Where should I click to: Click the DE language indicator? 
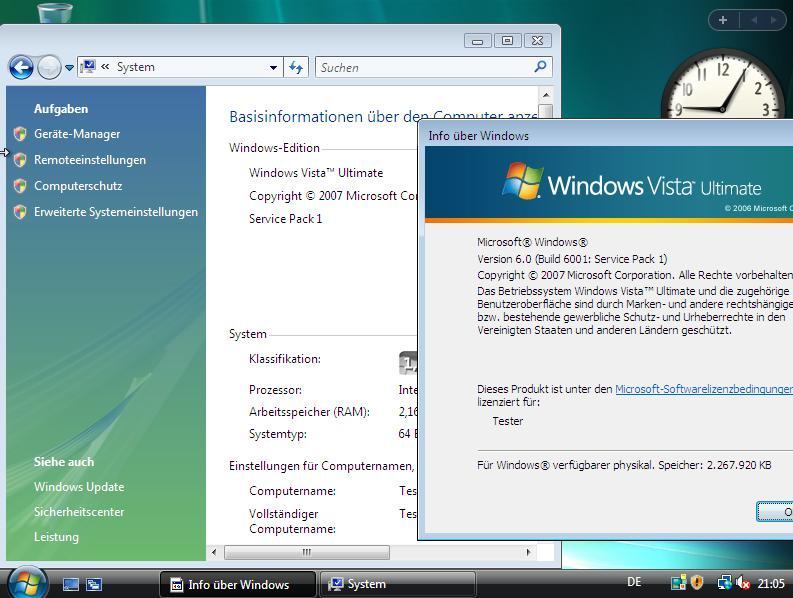(634, 582)
